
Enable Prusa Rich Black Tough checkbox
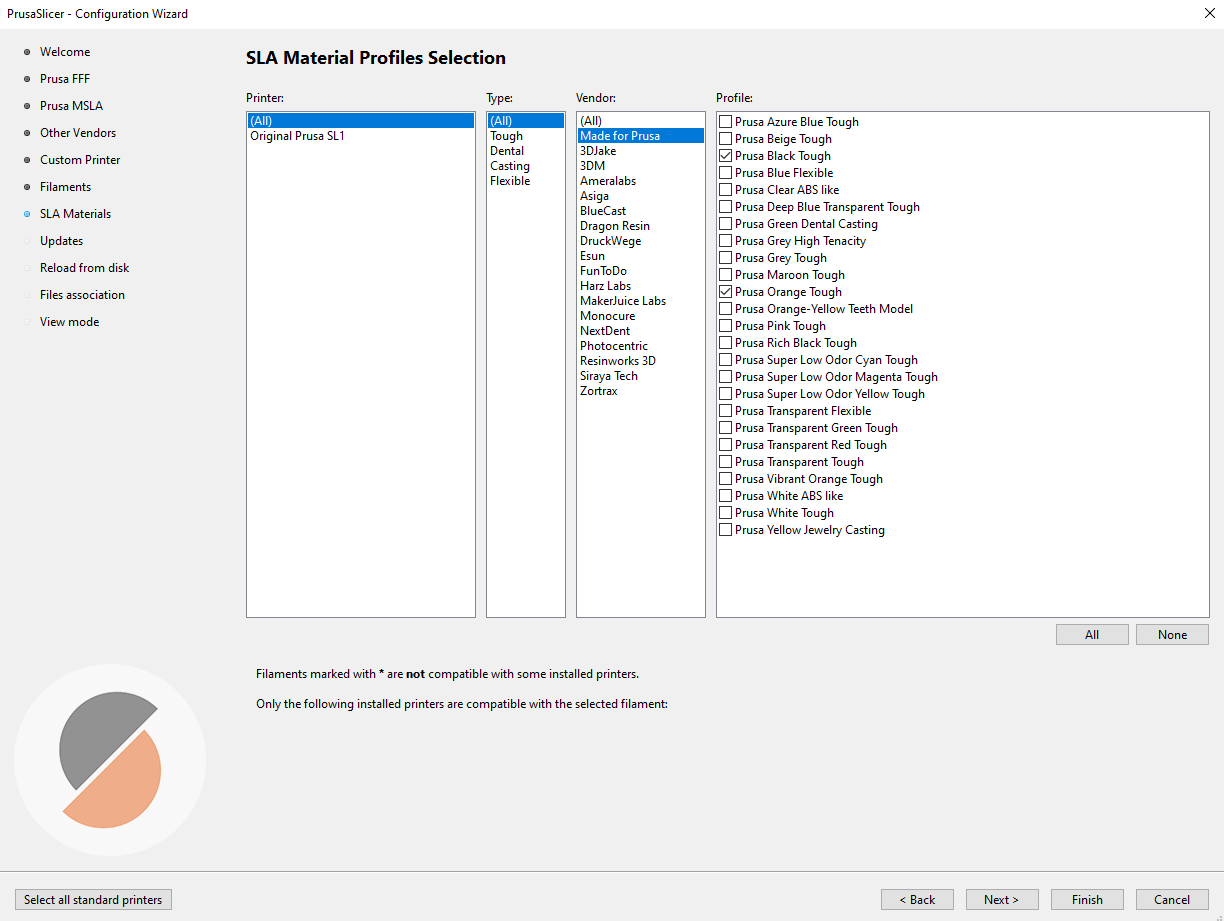point(725,343)
